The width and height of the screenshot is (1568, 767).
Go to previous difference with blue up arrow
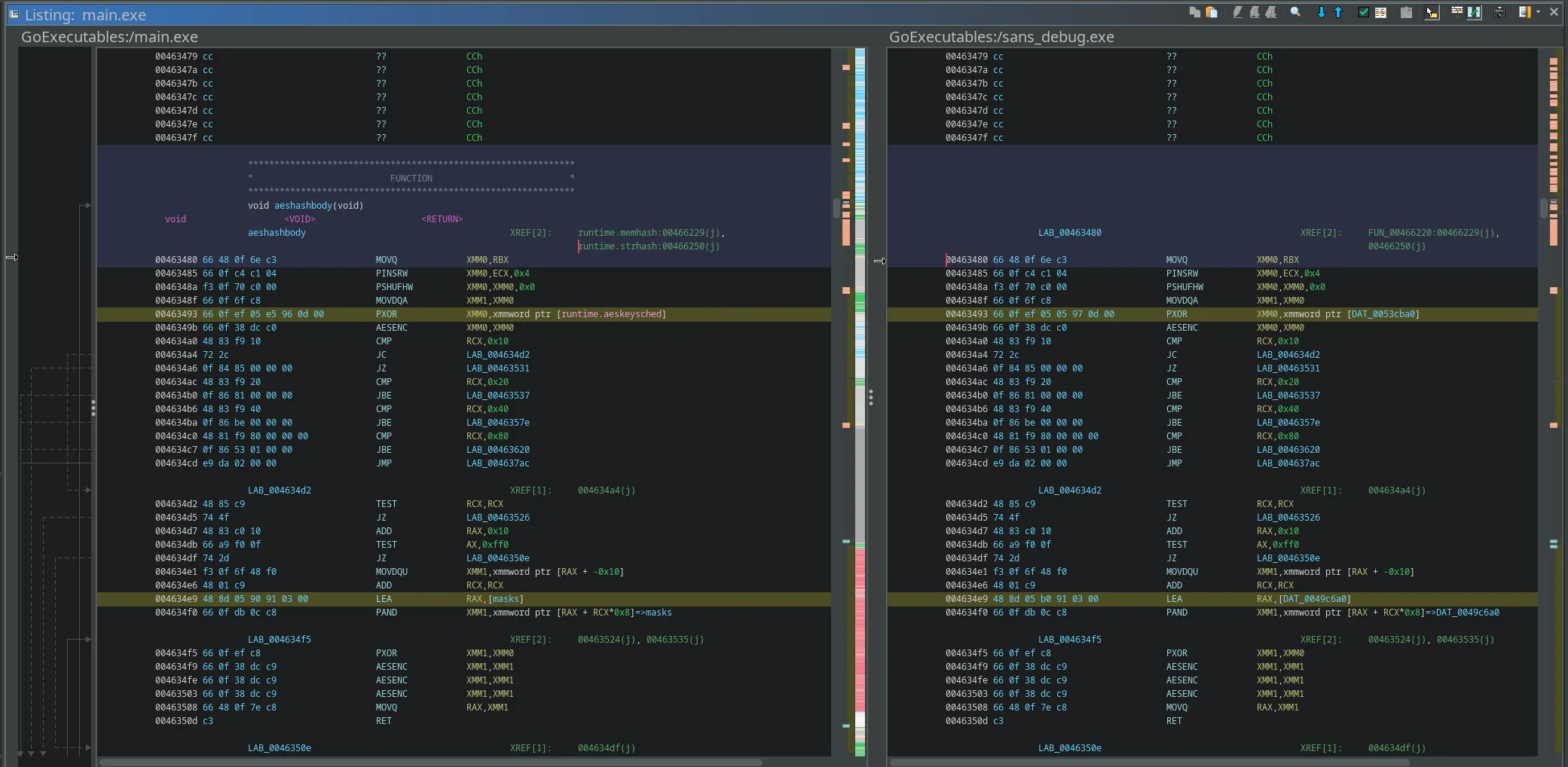(1338, 12)
